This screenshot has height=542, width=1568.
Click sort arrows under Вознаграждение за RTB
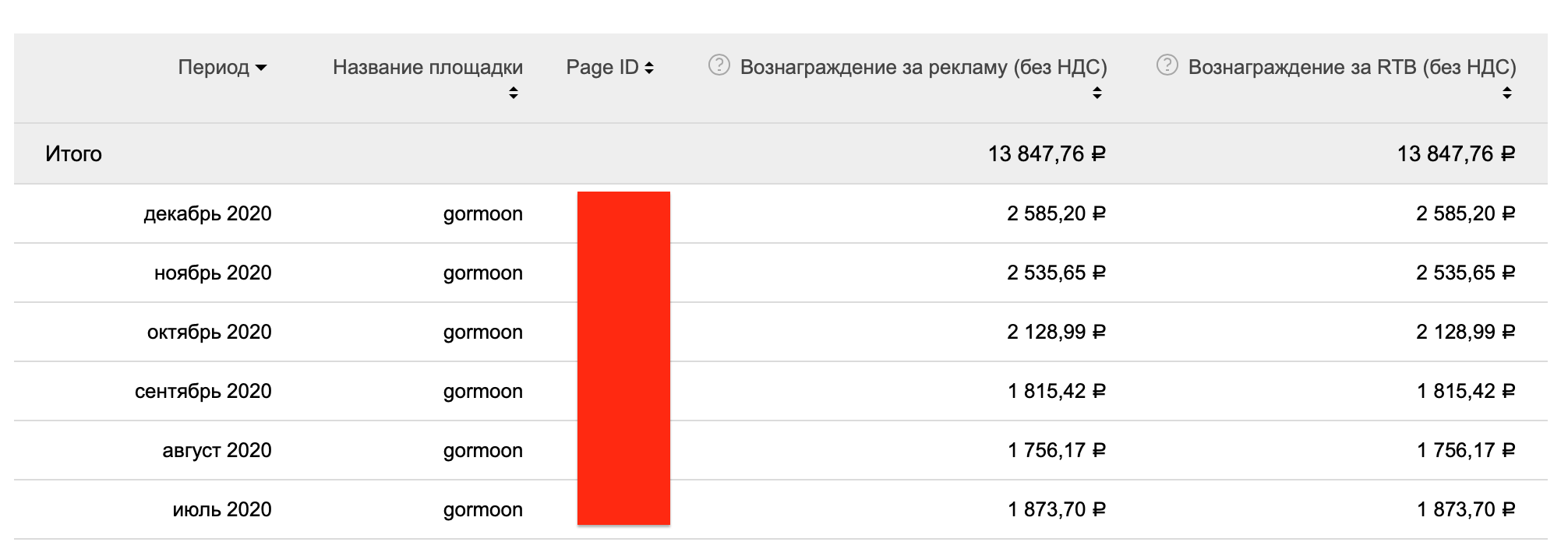click(1507, 93)
